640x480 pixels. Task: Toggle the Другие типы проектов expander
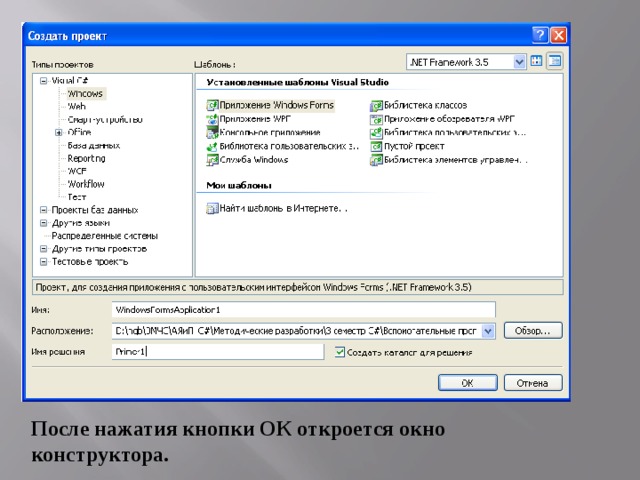click(43, 249)
